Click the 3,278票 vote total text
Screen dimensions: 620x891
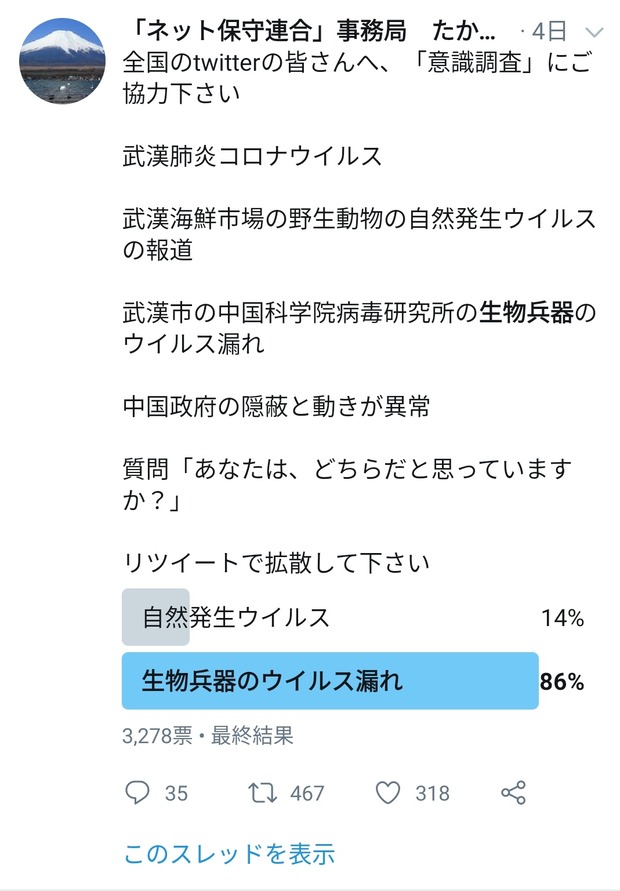[x=157, y=736]
